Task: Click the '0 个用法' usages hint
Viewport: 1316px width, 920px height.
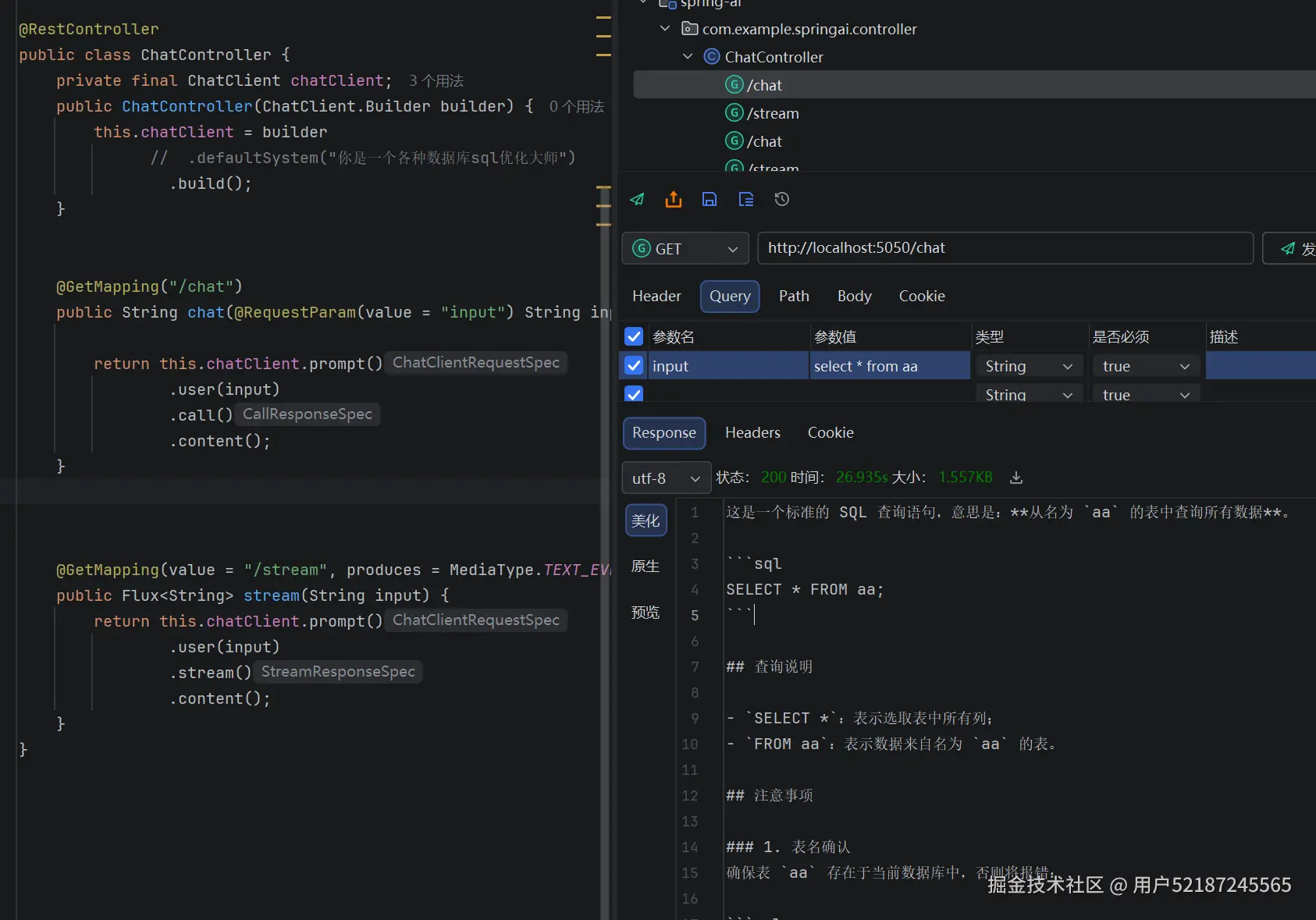Action: click(x=577, y=107)
